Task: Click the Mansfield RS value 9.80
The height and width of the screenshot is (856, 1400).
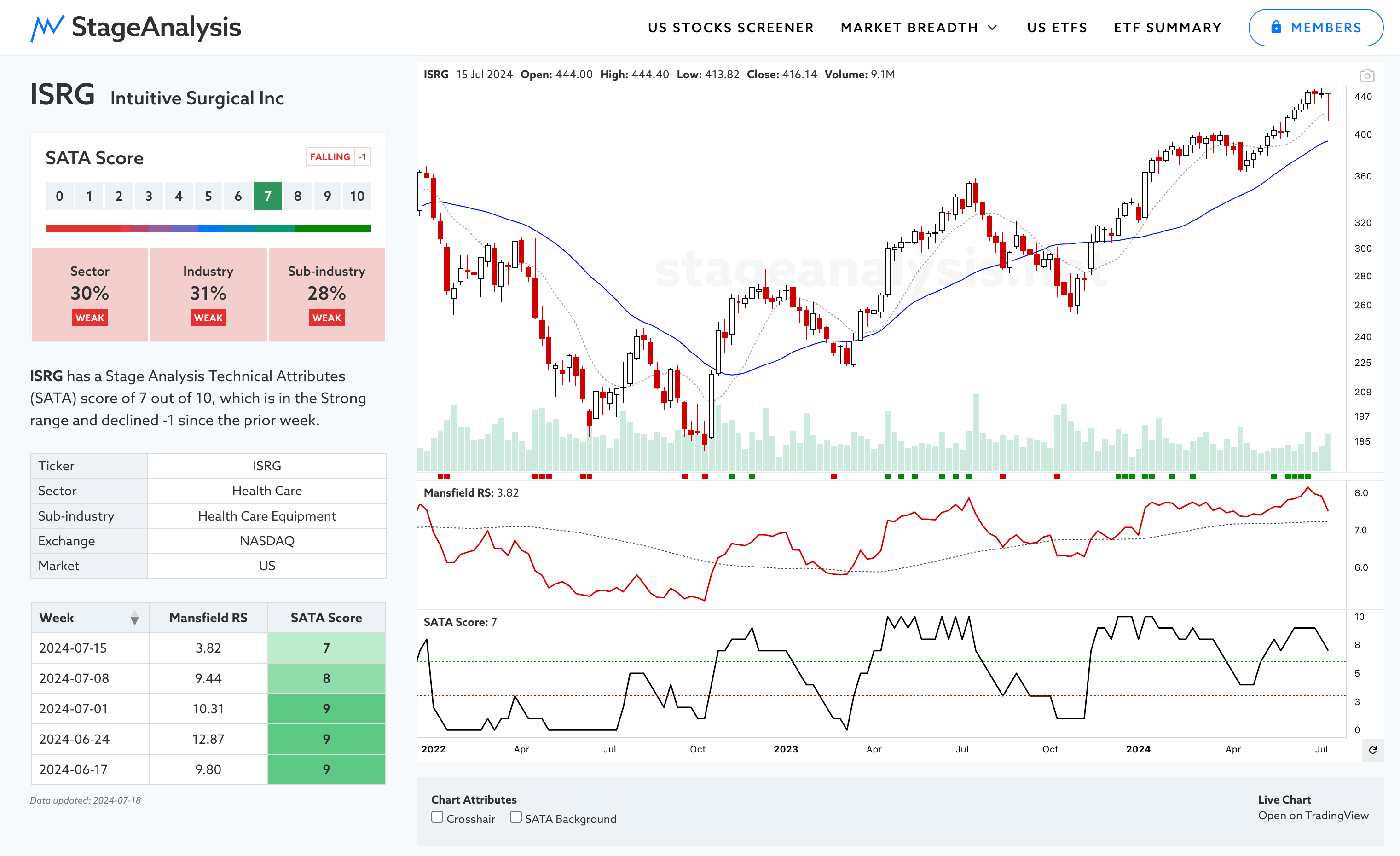Action: (208, 769)
